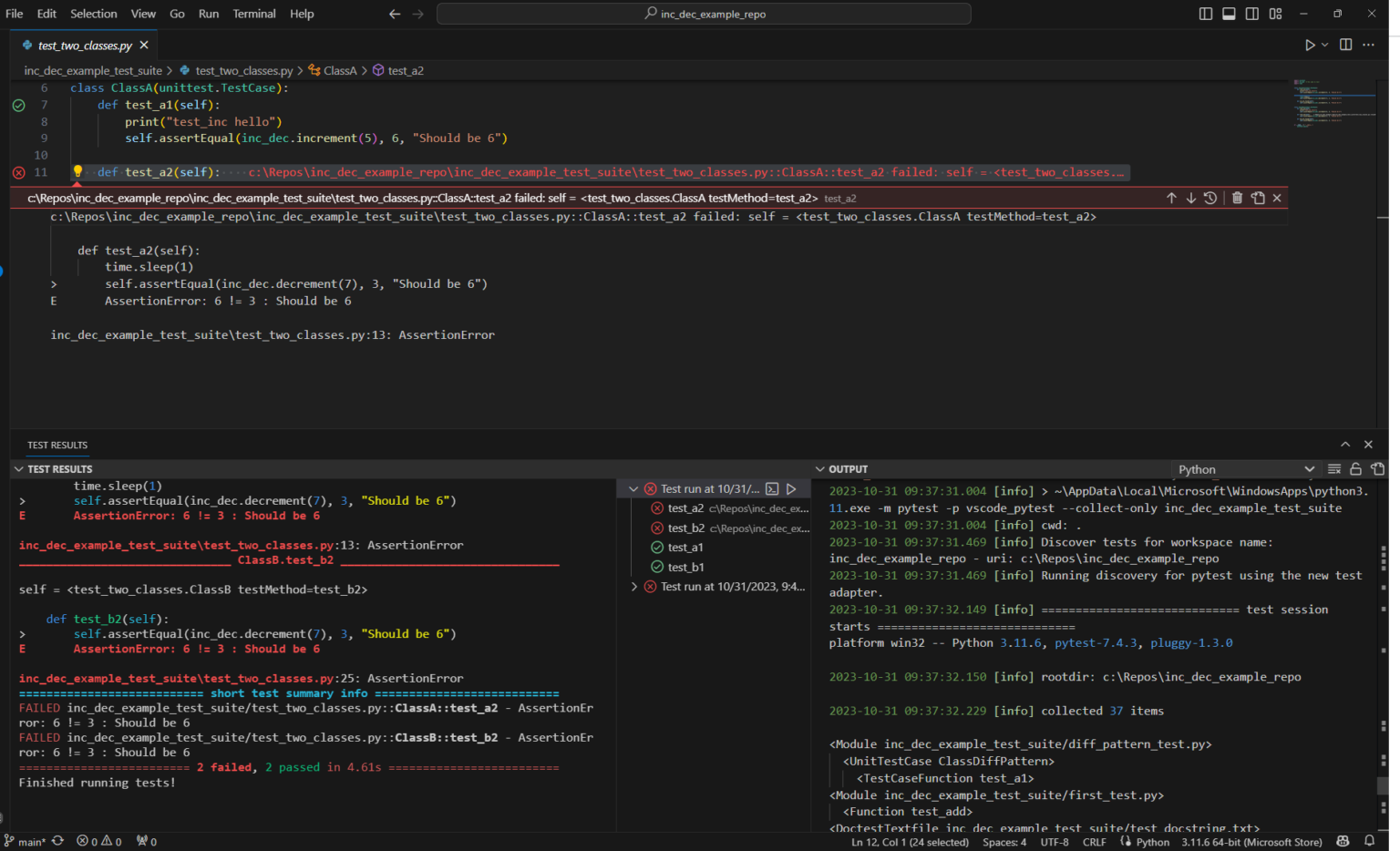This screenshot has width=1400, height=851.
Task: Click the main branch in status bar
Action: [26, 841]
